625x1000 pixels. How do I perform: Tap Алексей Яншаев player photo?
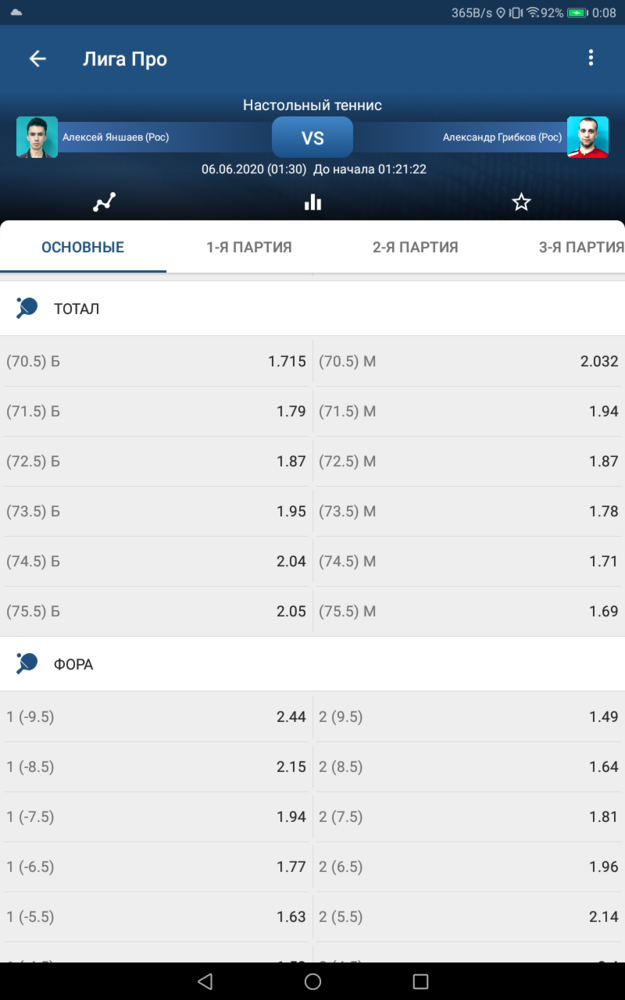(x=37, y=137)
